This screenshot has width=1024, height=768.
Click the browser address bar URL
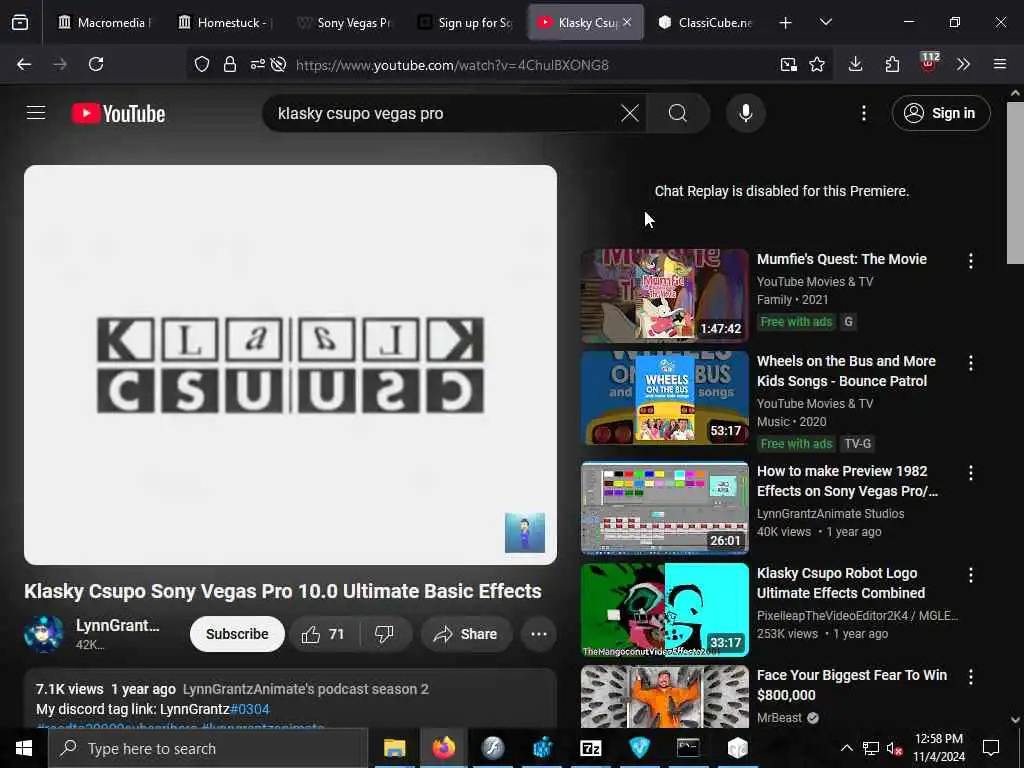tap(452, 65)
